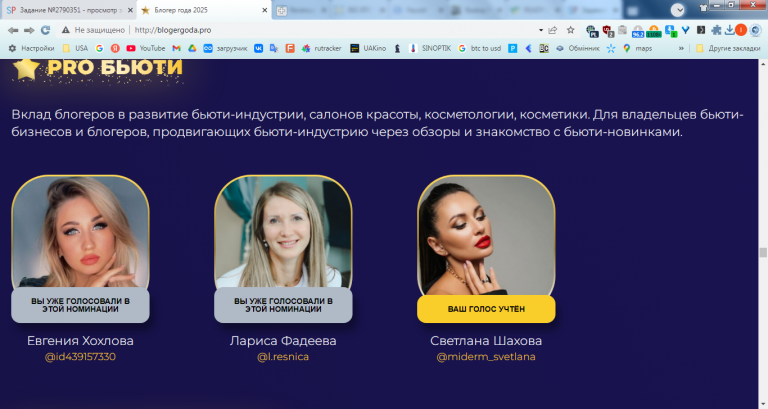
Task: Bookmark this page with the star icon
Action: pos(571,30)
